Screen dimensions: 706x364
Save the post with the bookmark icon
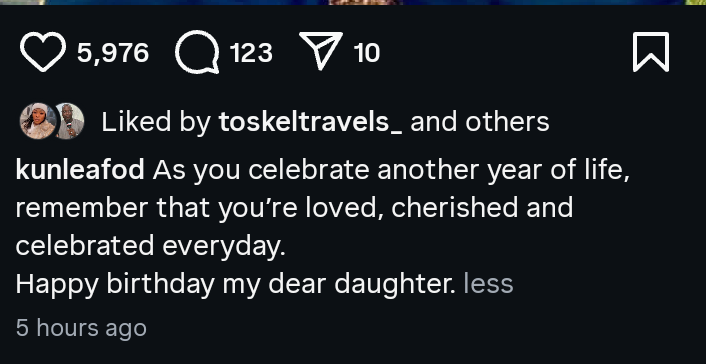point(651,52)
